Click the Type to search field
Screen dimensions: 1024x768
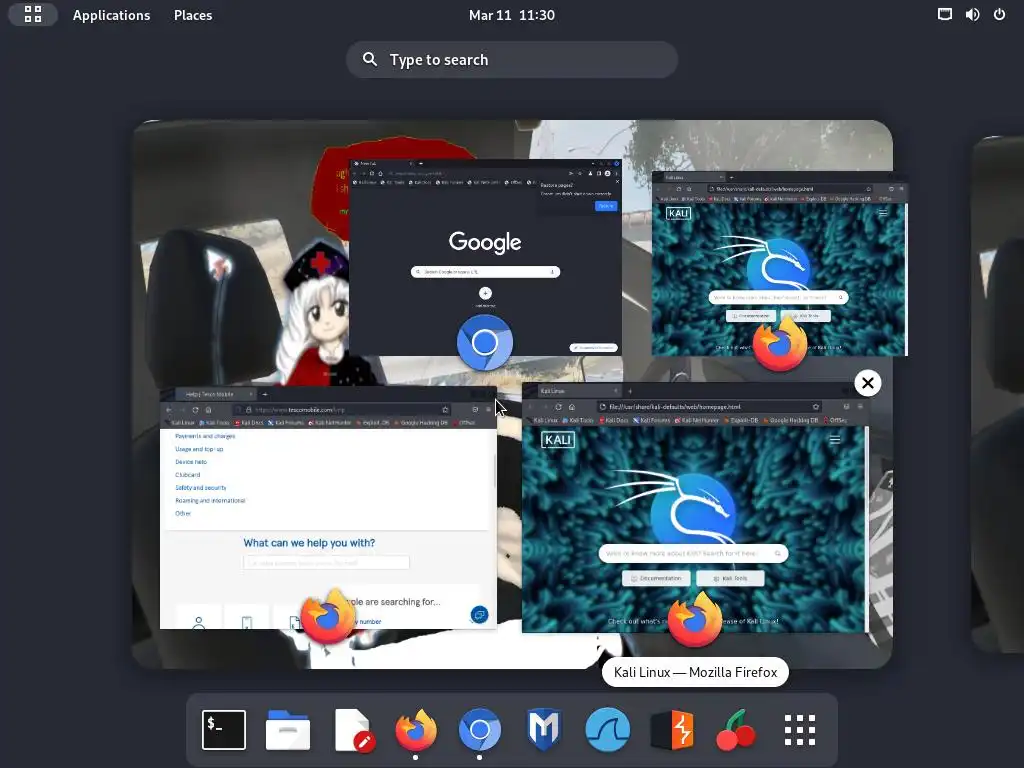512,59
